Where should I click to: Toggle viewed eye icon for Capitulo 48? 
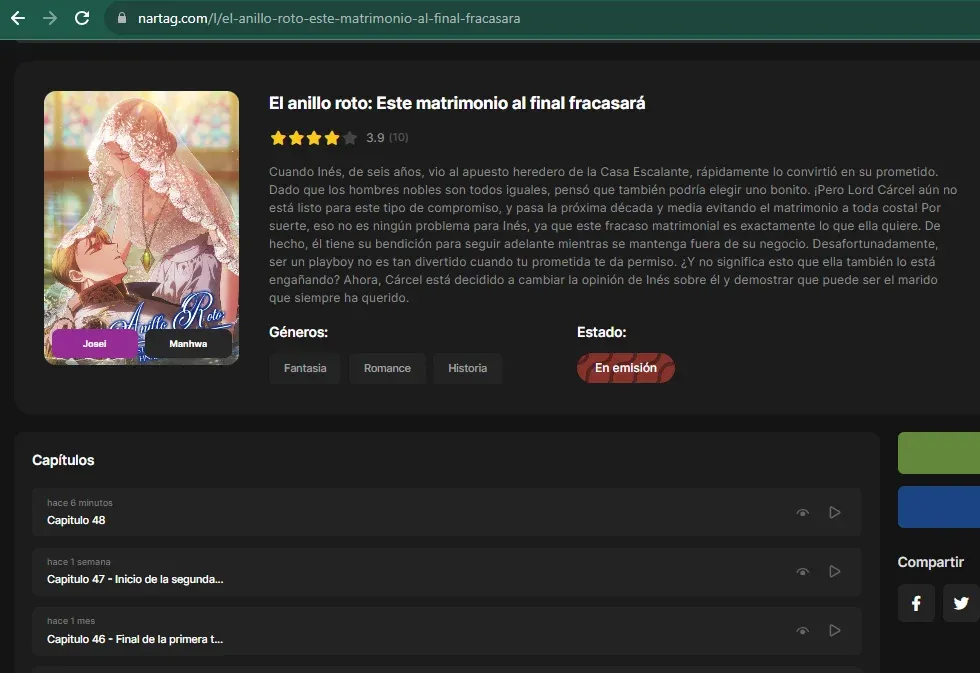coord(802,513)
